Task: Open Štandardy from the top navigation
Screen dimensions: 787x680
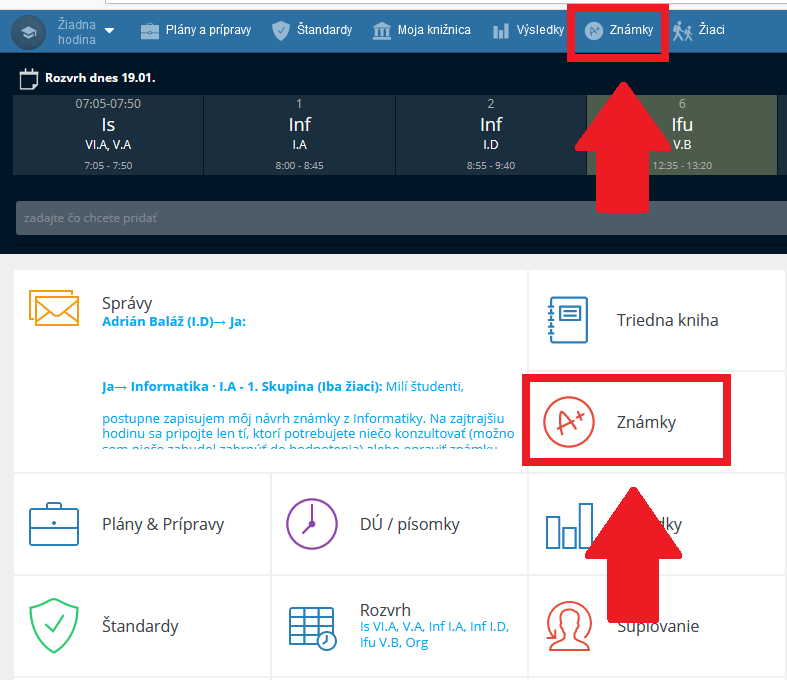Action: point(312,30)
